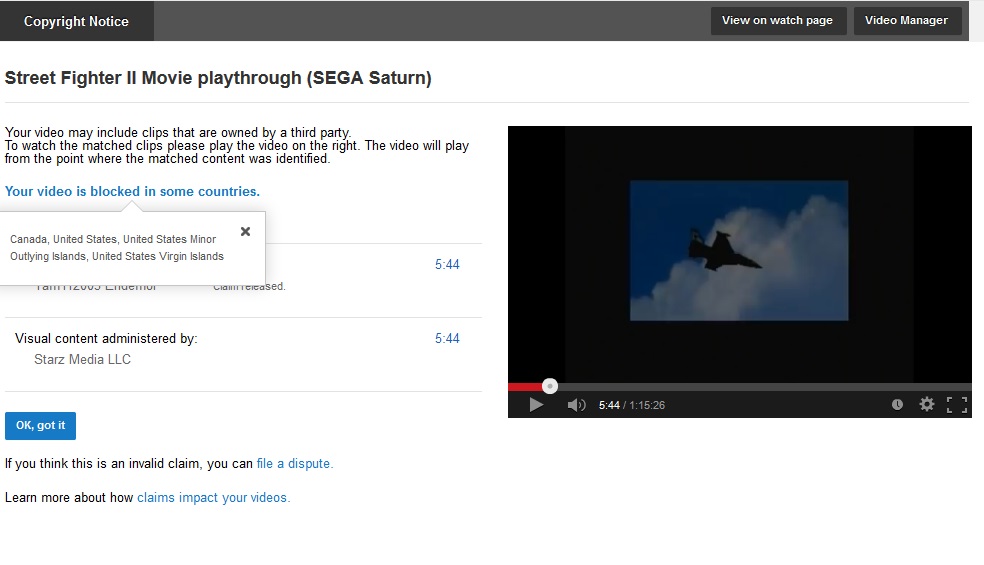Screen dimensions: 984x565
Task: Click the OK, got it button
Action: tap(40, 426)
